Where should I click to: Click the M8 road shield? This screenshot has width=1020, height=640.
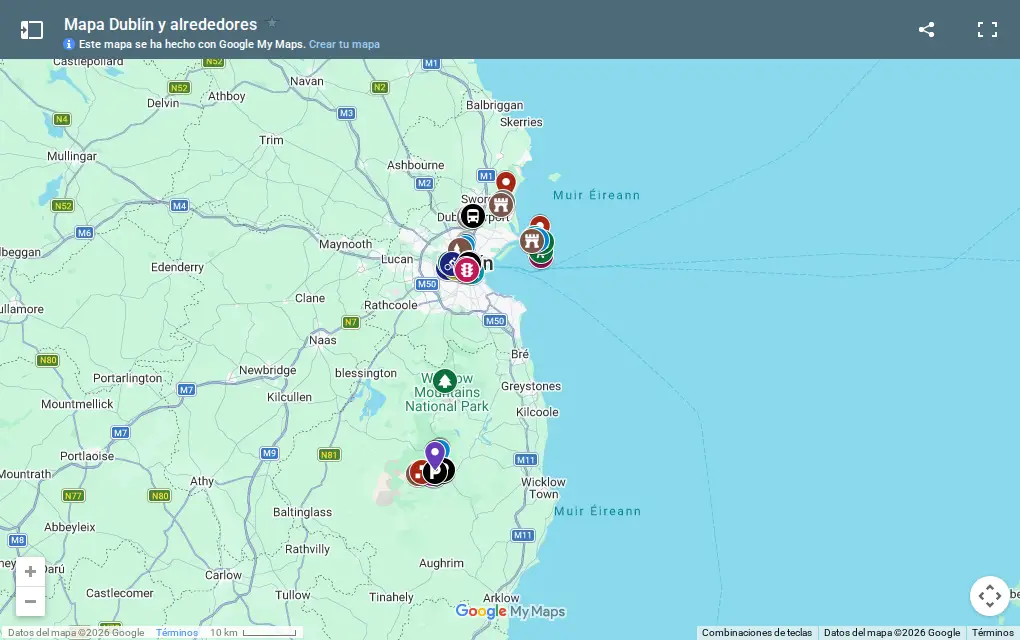[x=18, y=540]
